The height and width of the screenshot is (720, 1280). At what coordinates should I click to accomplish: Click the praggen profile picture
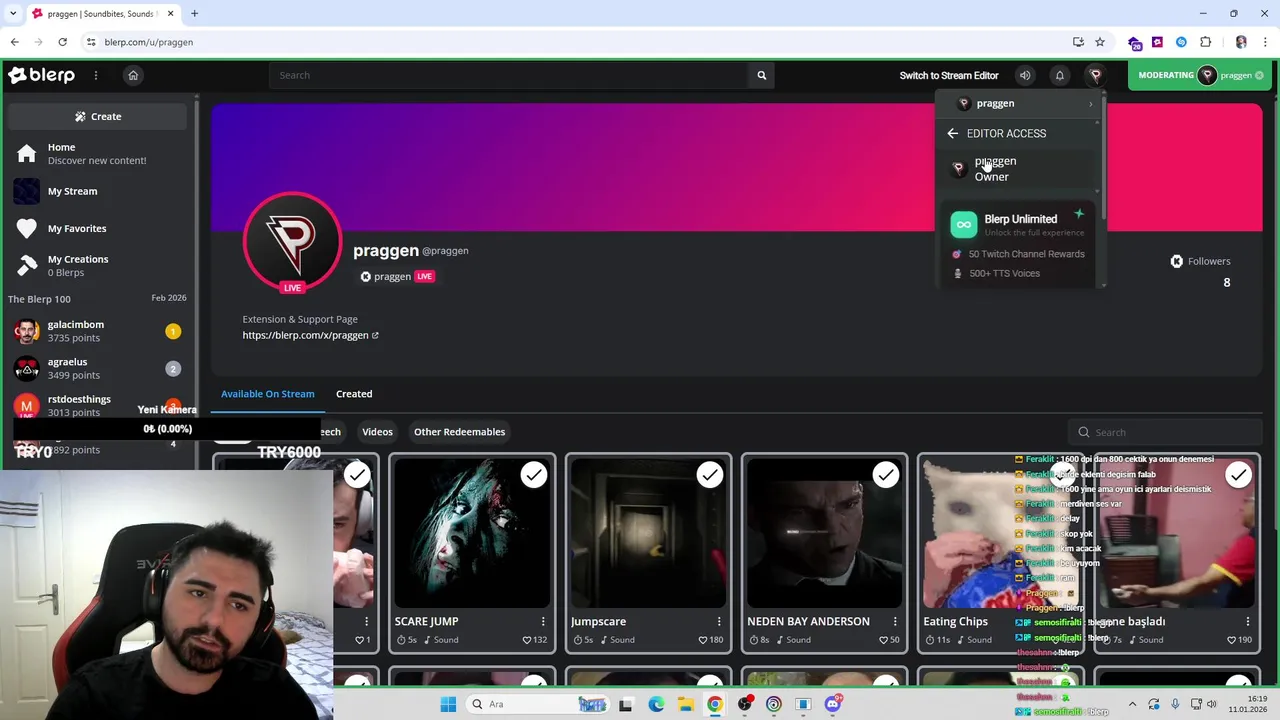point(292,242)
